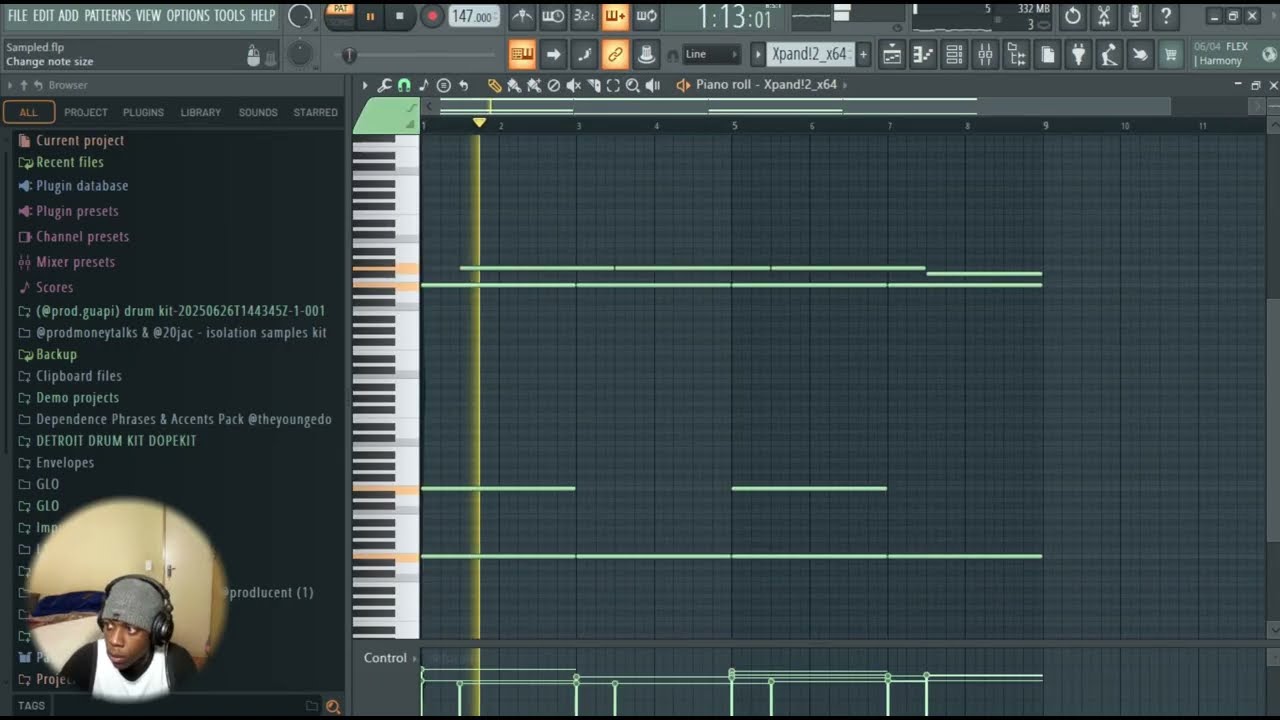Click the main pitch knob

pos(300,54)
